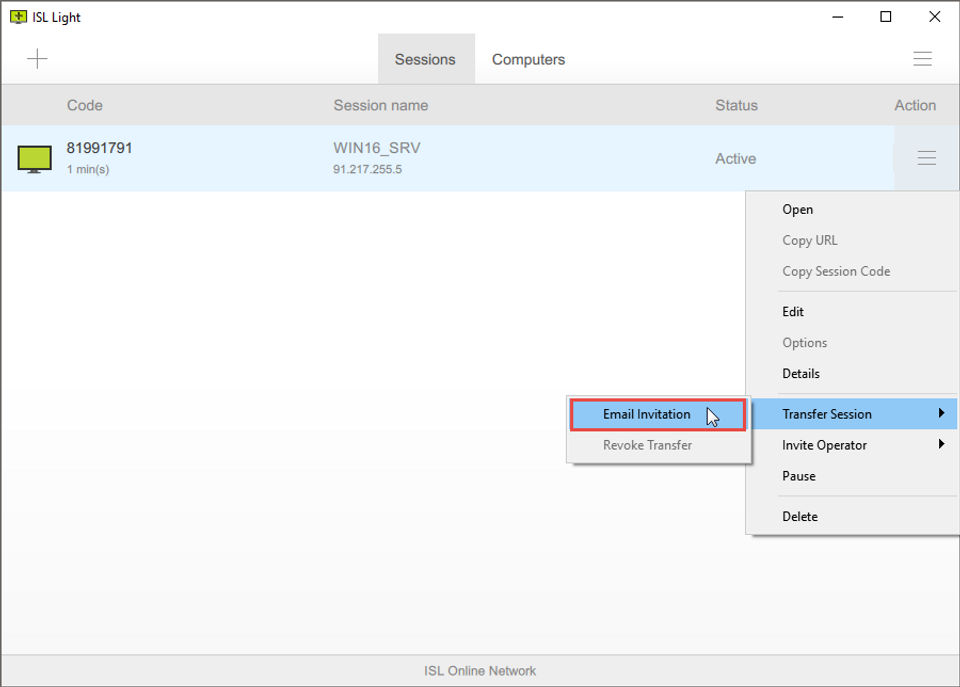Switch to the Computers tab
The image size is (960, 687).
pyautogui.click(x=528, y=59)
